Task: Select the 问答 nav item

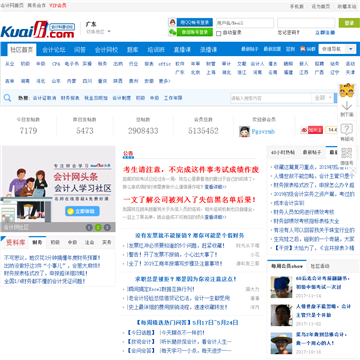Action: coord(80,50)
